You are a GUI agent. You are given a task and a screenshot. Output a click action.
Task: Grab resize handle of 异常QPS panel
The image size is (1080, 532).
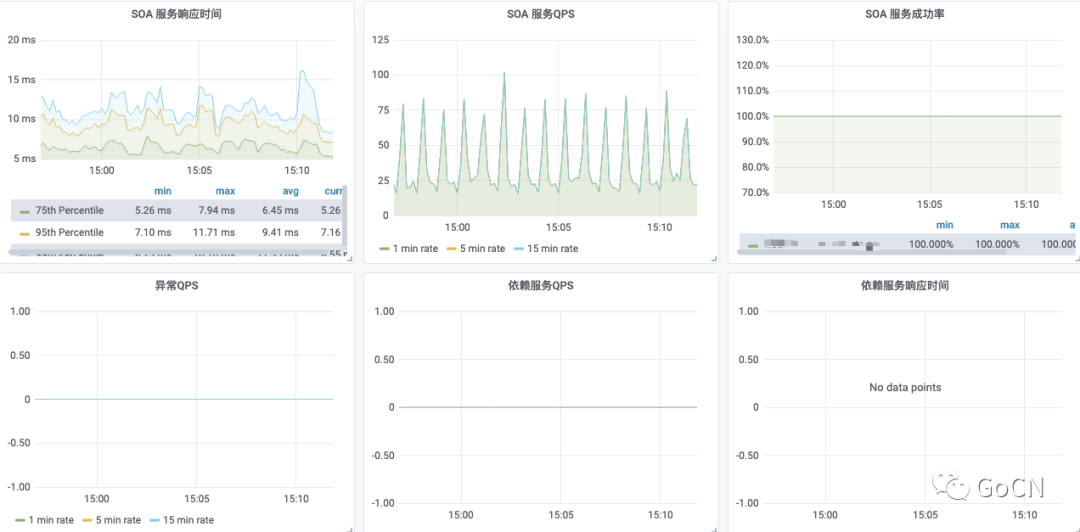pyautogui.click(x=350, y=529)
